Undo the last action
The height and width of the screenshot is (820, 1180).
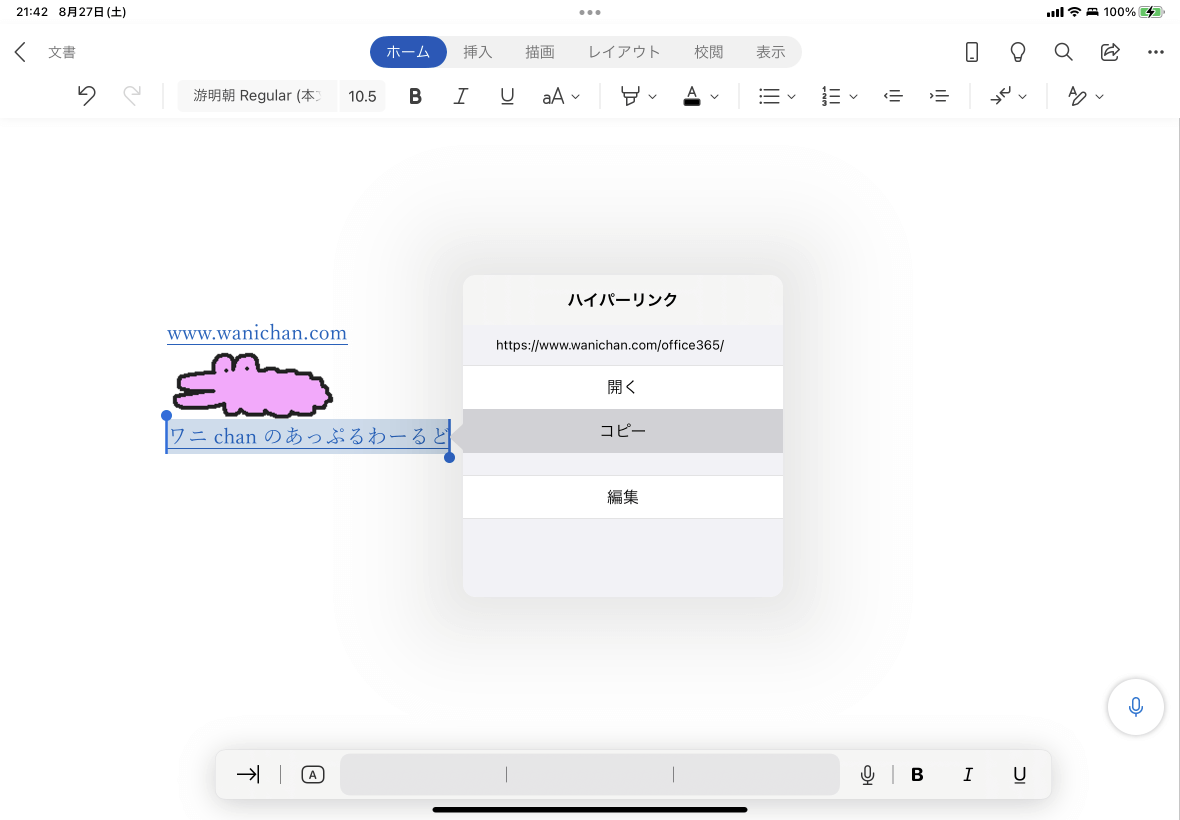tap(87, 96)
